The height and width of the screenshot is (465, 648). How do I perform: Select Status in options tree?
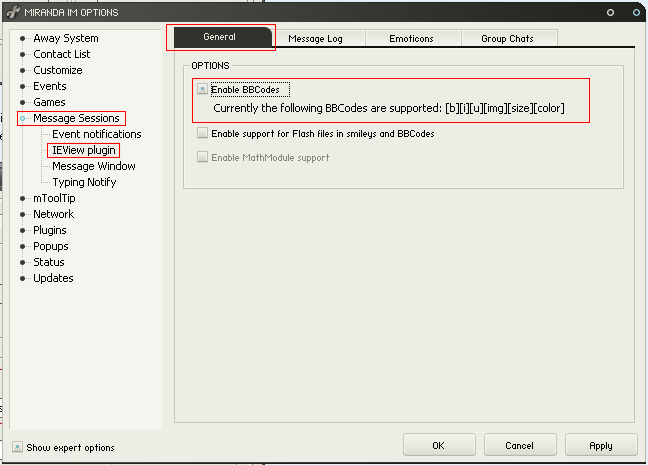[x=49, y=262]
